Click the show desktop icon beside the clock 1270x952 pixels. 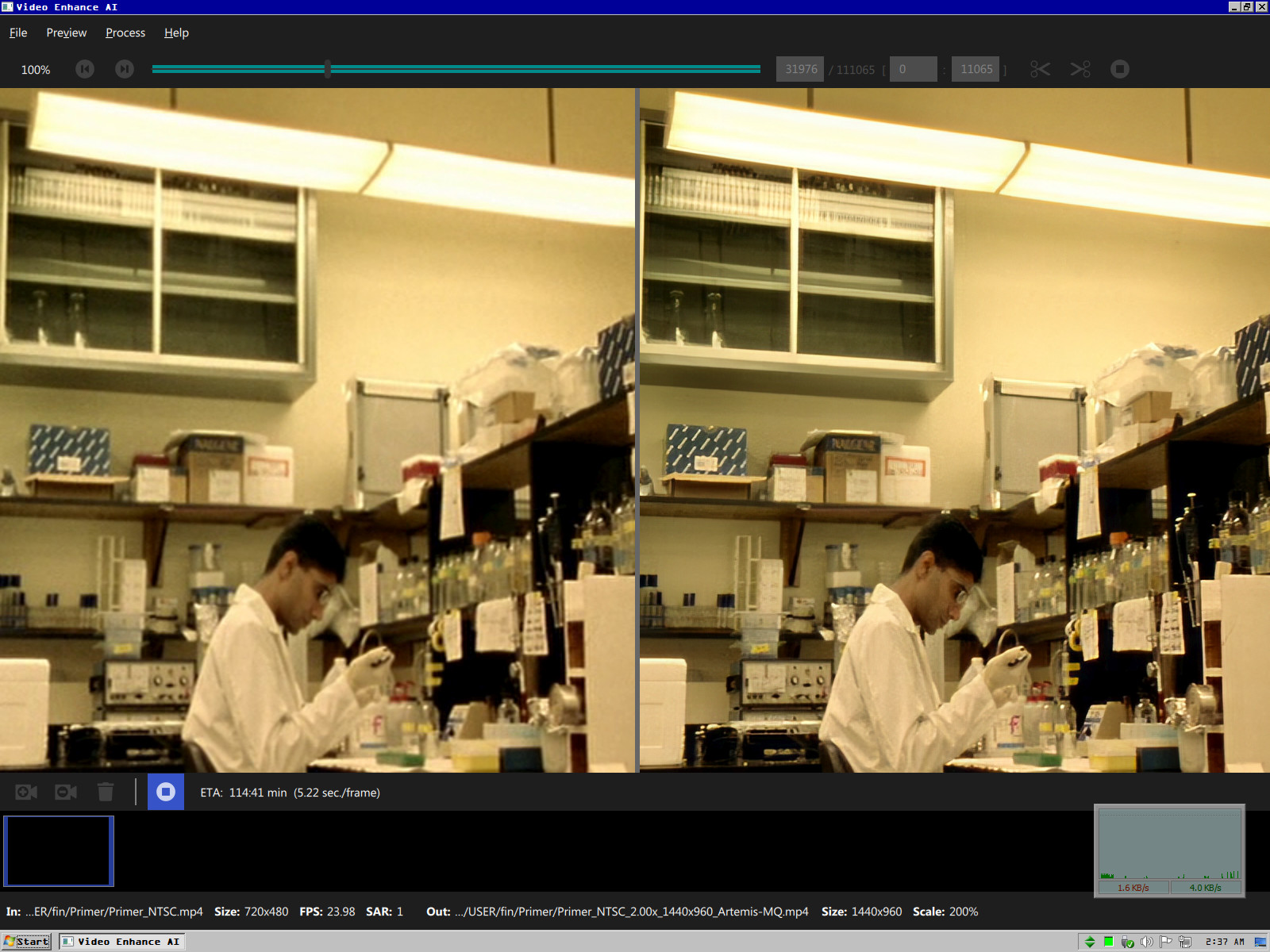pos(1260,942)
